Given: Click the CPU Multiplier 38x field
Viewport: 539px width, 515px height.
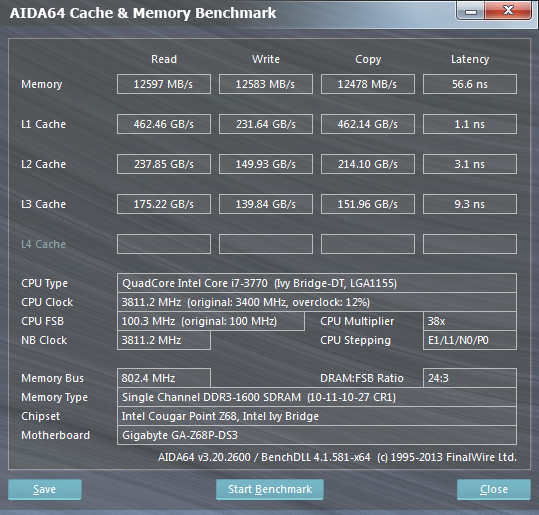Looking at the screenshot, I should click(x=470, y=321).
